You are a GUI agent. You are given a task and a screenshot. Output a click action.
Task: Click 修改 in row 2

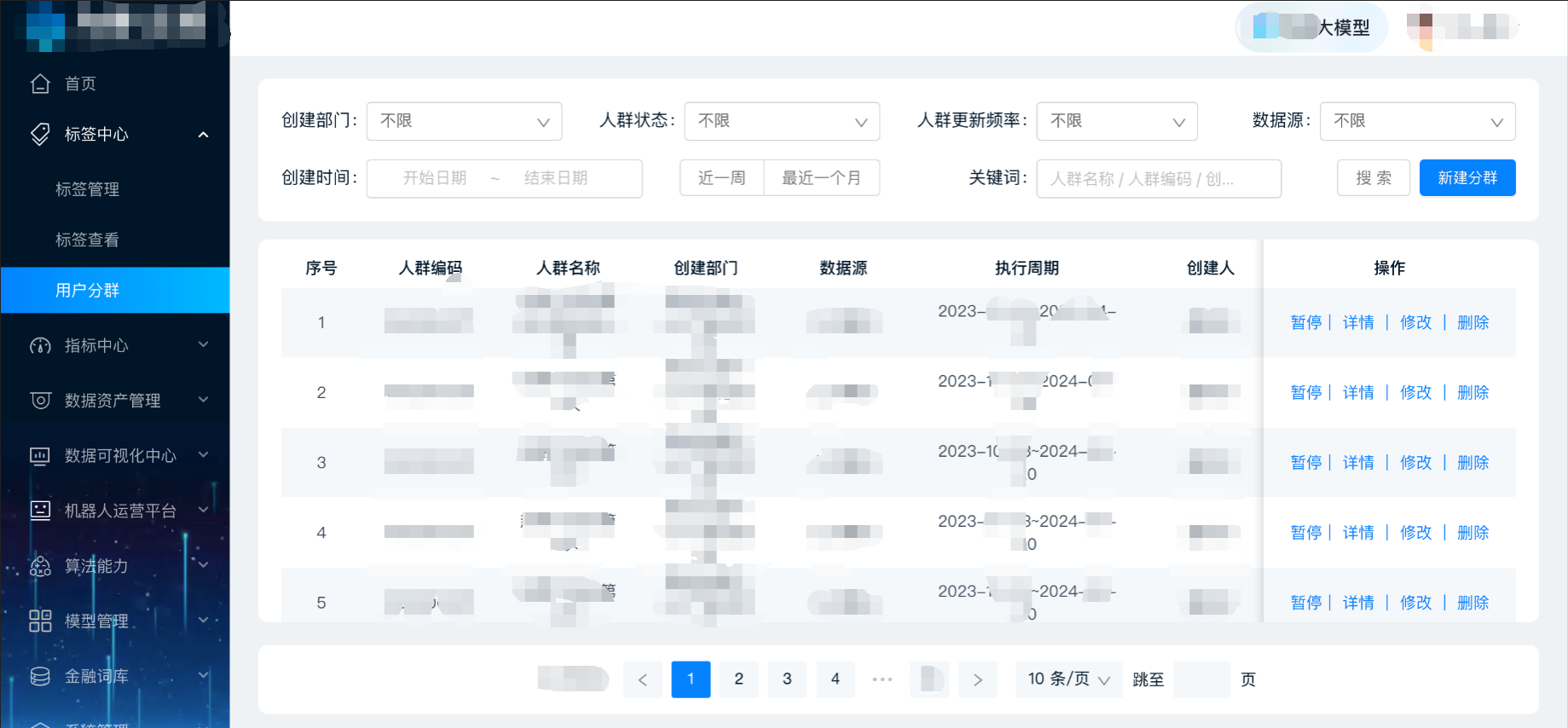(x=1416, y=392)
